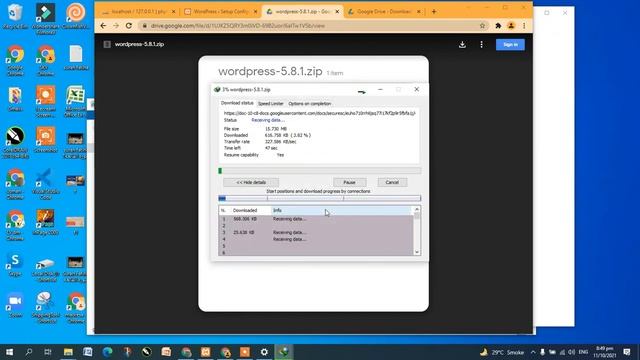The image size is (640, 360).
Task: Select connection row 1 with 568.306 KB
Action: (316, 219)
